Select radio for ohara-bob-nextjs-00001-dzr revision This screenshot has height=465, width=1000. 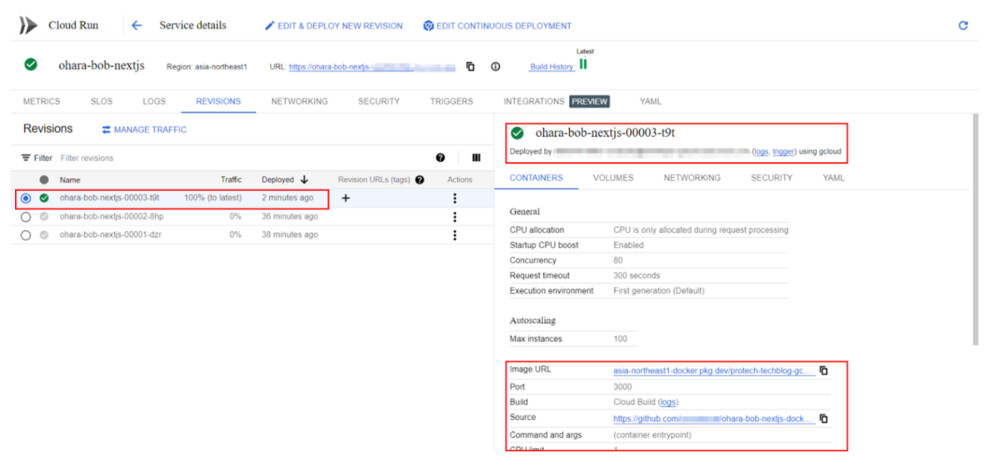click(x=26, y=235)
